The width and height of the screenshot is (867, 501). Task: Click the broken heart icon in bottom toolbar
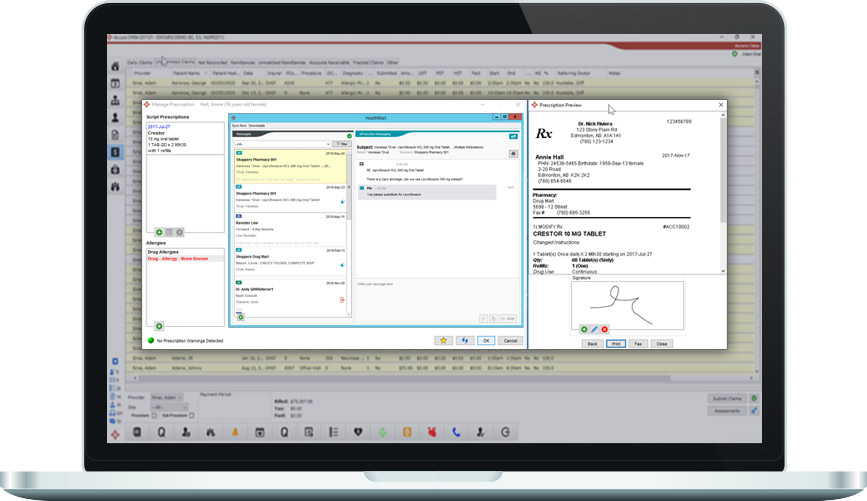coord(358,432)
